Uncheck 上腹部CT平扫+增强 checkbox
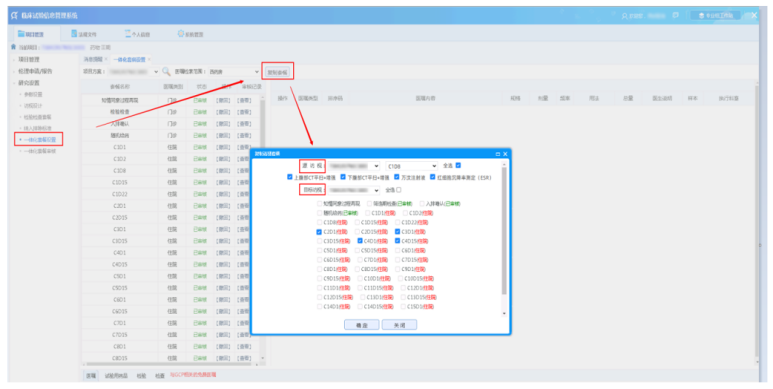 tap(289, 177)
